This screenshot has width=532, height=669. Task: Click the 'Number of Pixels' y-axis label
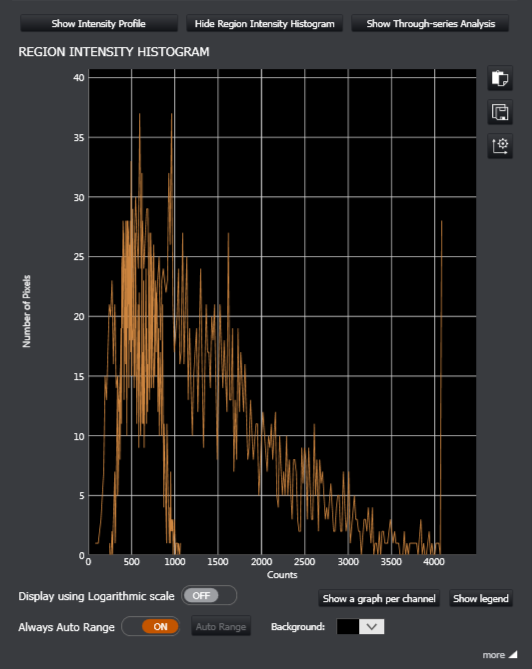point(27,311)
